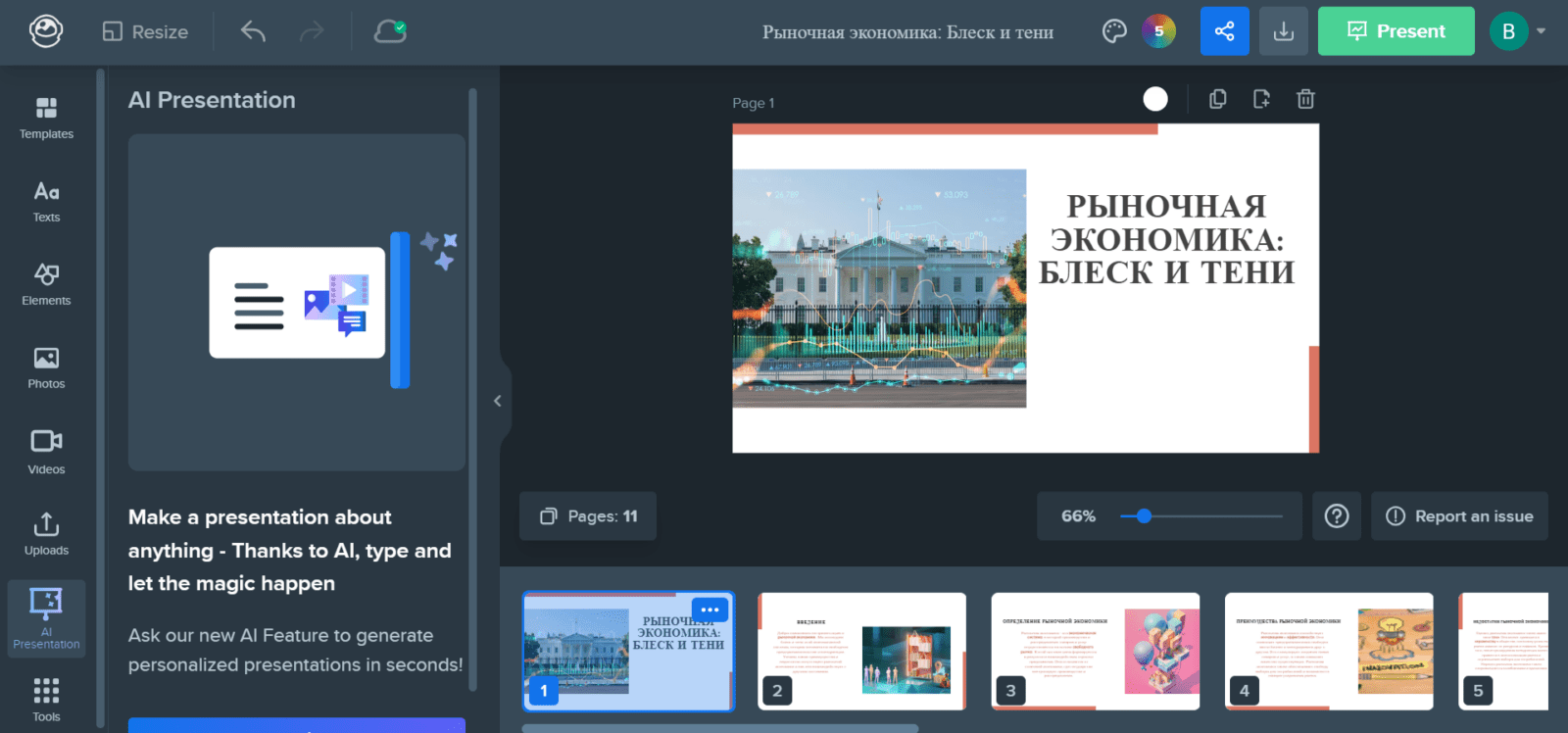Screen dimensions: 1568x733
Task: Open the Uploads panel
Action: (46, 534)
